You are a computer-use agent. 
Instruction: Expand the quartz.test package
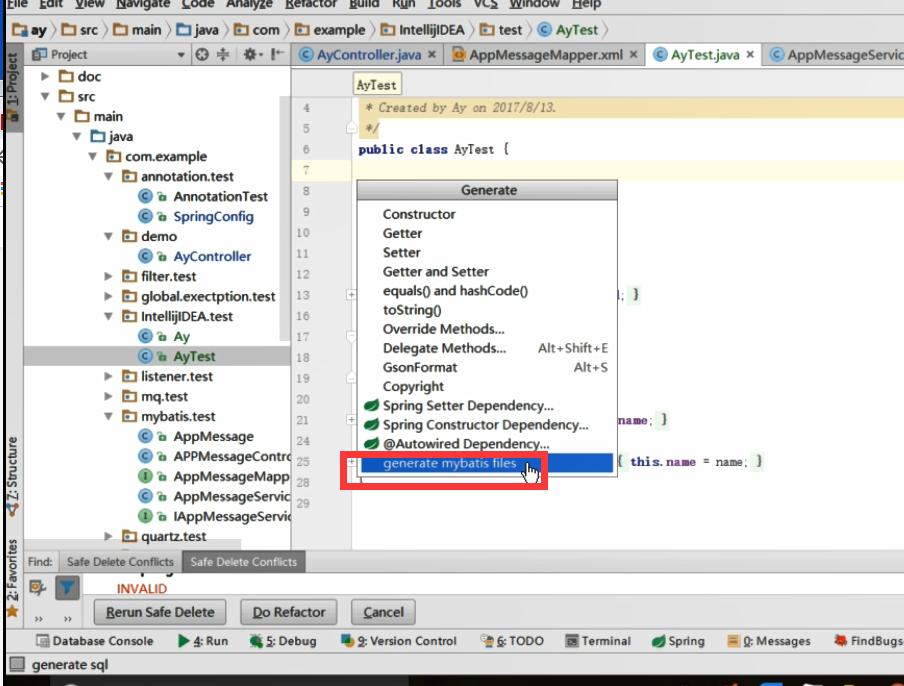click(108, 536)
